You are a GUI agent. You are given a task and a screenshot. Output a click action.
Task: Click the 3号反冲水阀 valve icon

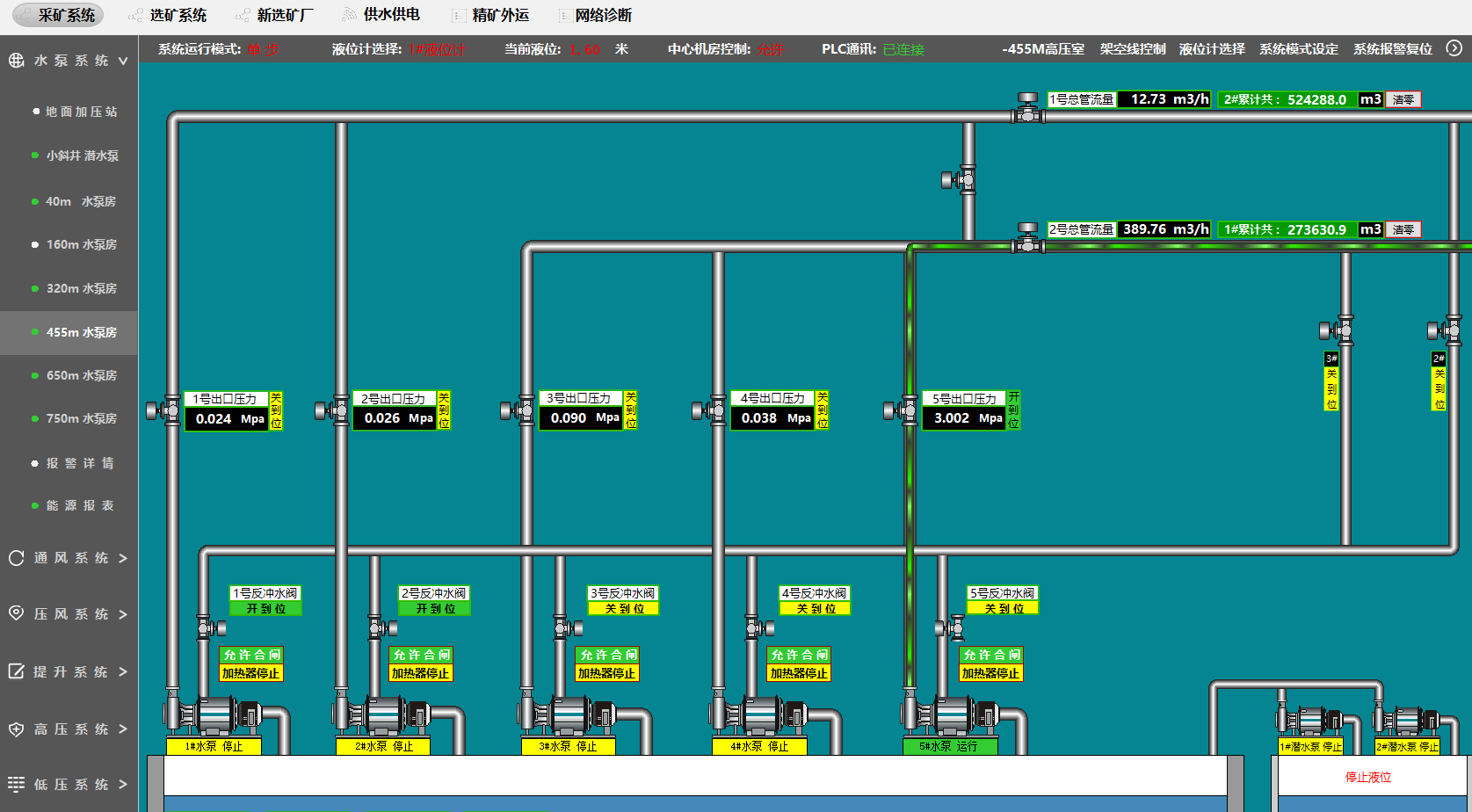click(568, 627)
